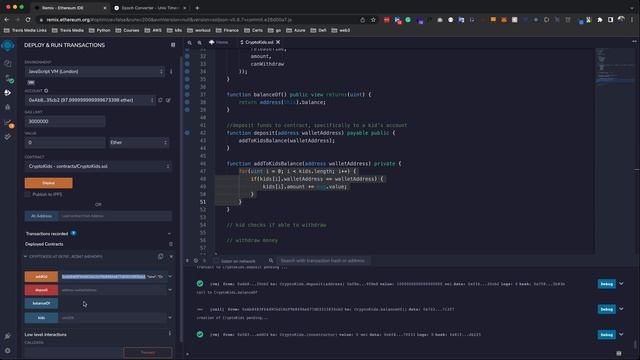Click the terminal toggle arrow icon
The height and width of the screenshot is (360, 640).
point(187,261)
